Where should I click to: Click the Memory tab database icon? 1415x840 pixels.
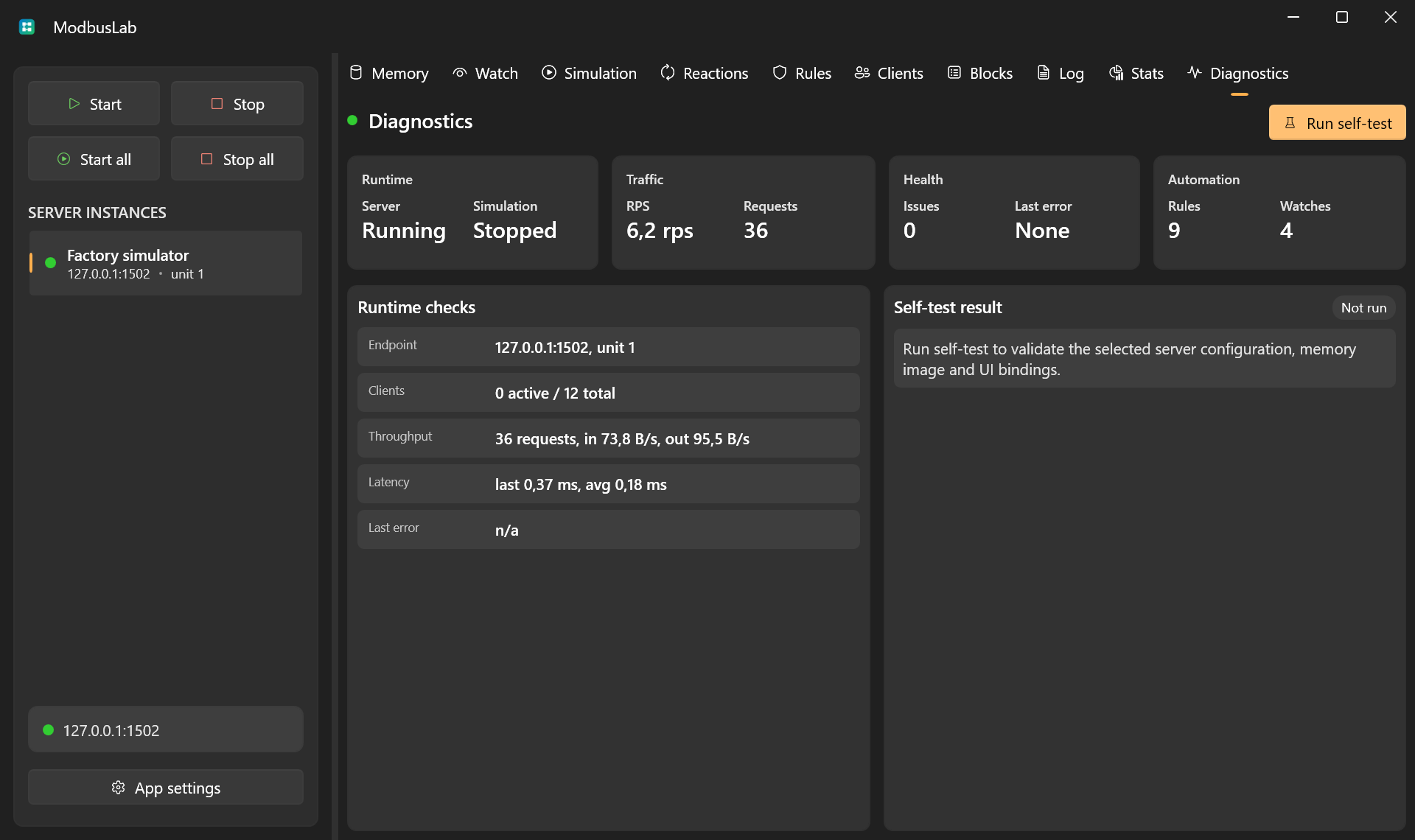(356, 73)
